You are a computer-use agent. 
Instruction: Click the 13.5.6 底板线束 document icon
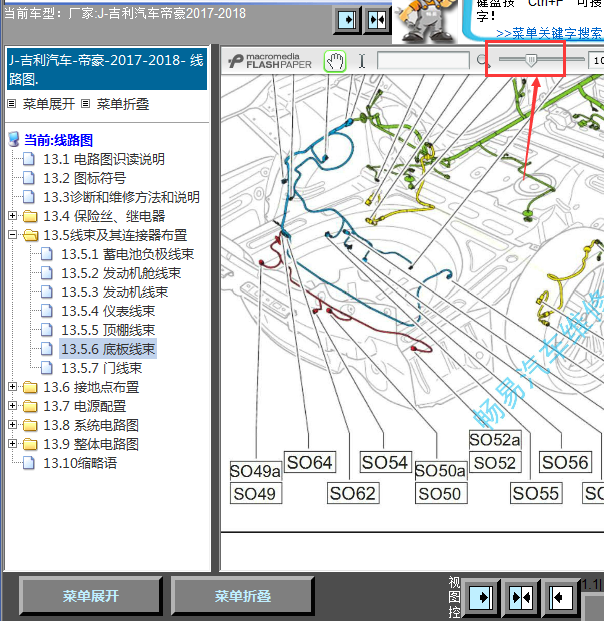tap(47, 349)
